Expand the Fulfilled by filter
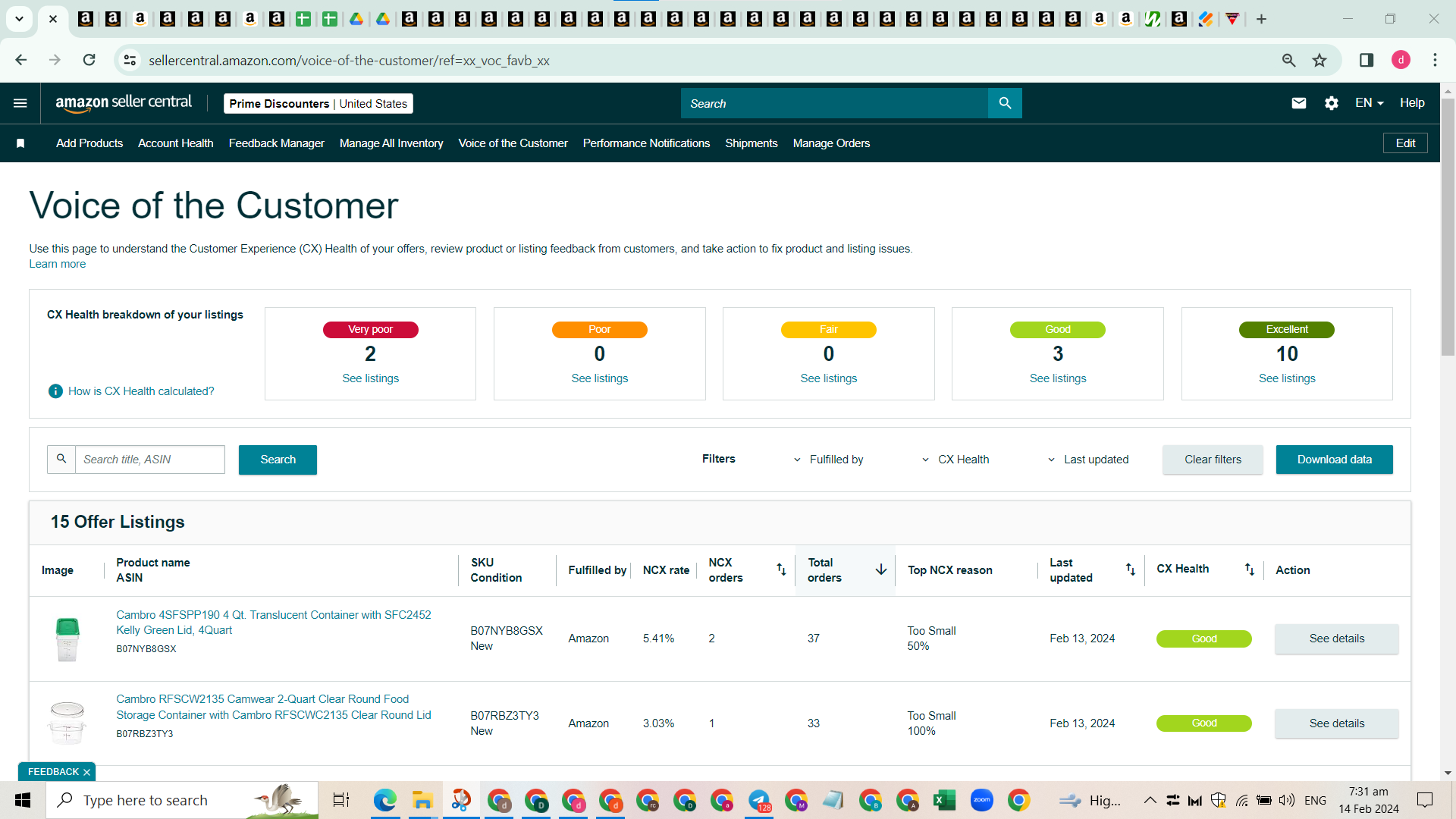 pos(828,460)
